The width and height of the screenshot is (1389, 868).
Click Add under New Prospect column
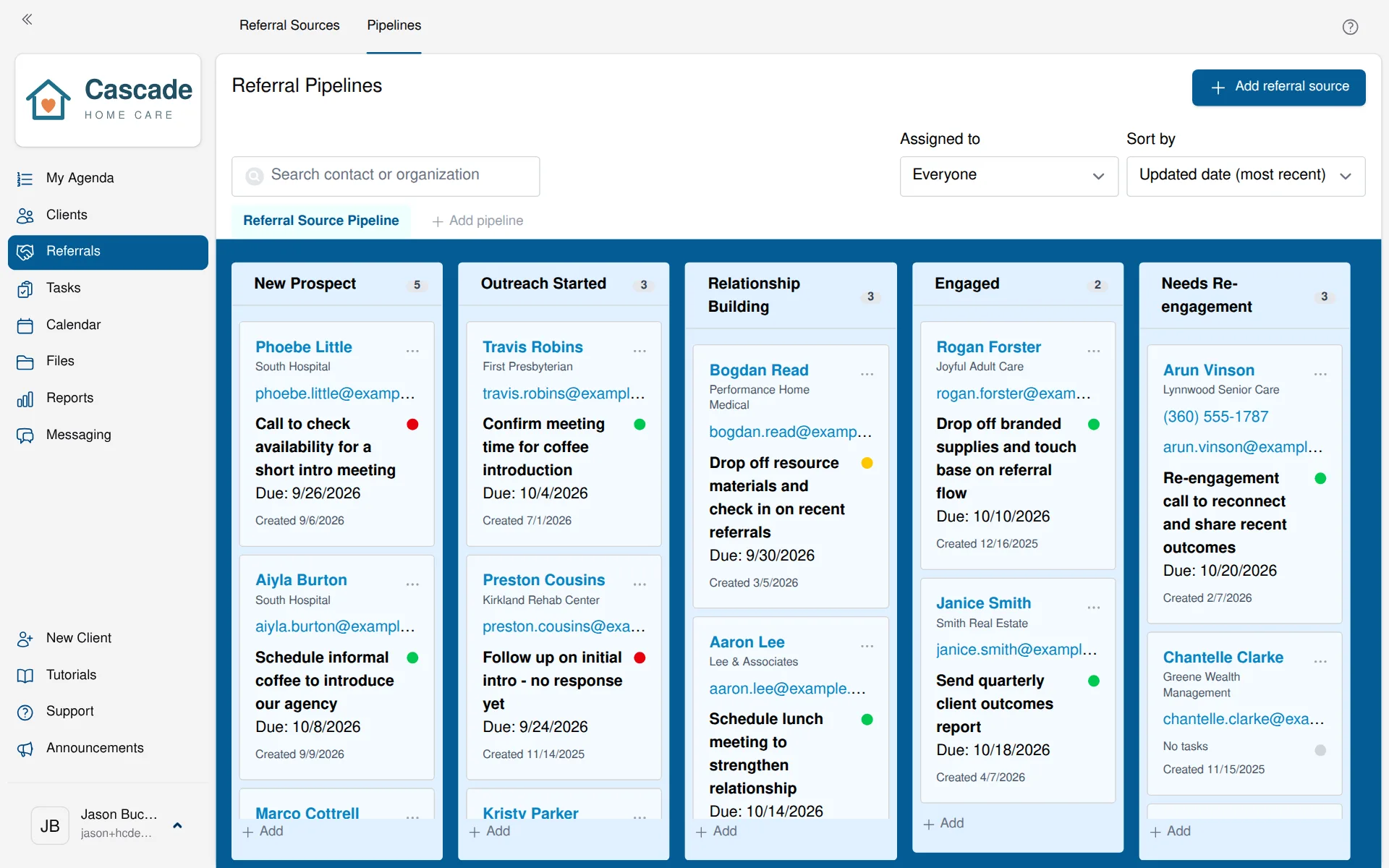tap(263, 831)
